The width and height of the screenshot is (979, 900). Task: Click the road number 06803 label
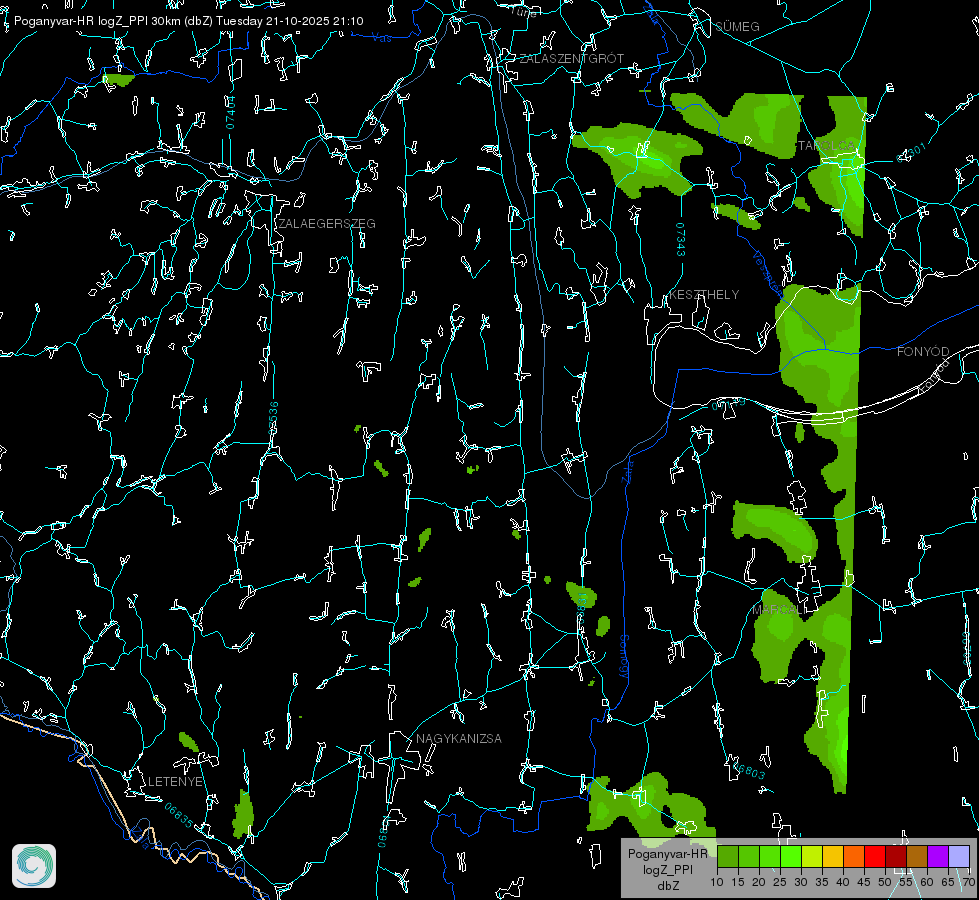pyautogui.click(x=747, y=770)
